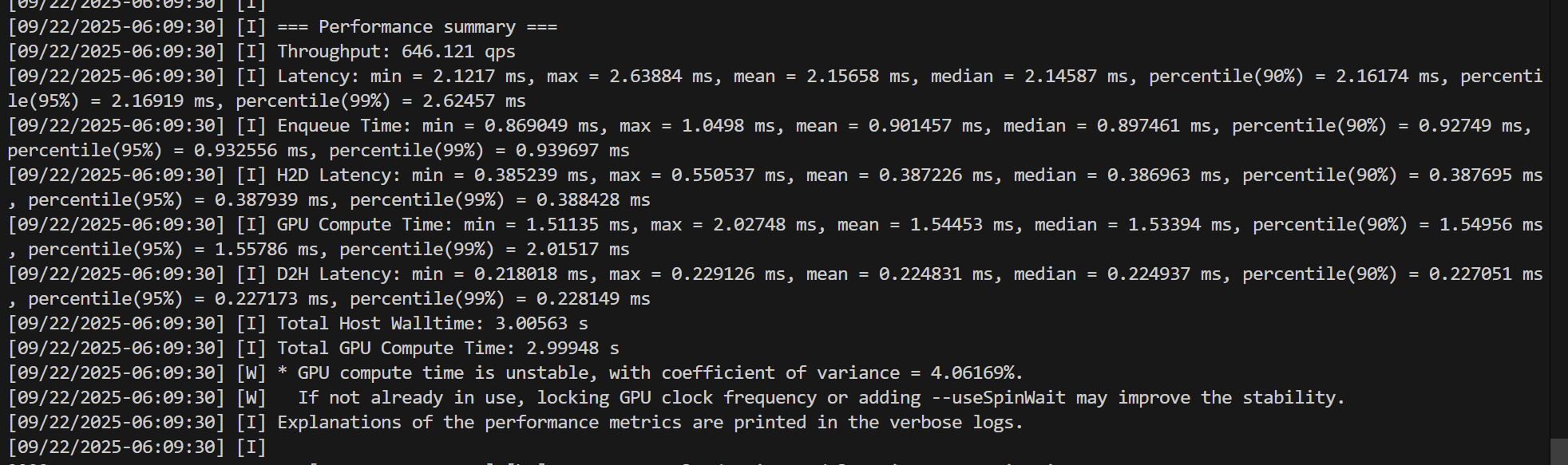The height and width of the screenshot is (465, 1568).
Task: Click the first [W] warning marker
Action: pos(251,373)
